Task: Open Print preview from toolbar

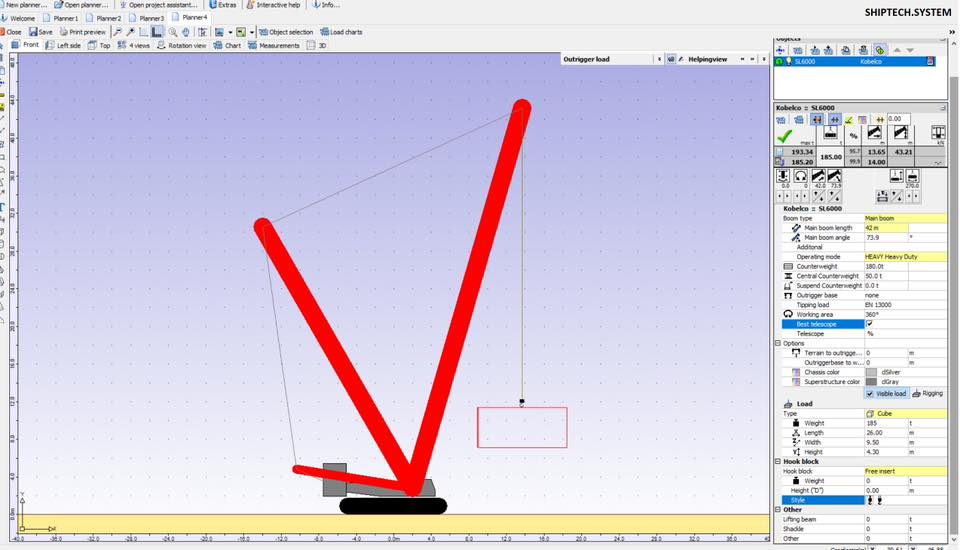Action: (x=83, y=32)
